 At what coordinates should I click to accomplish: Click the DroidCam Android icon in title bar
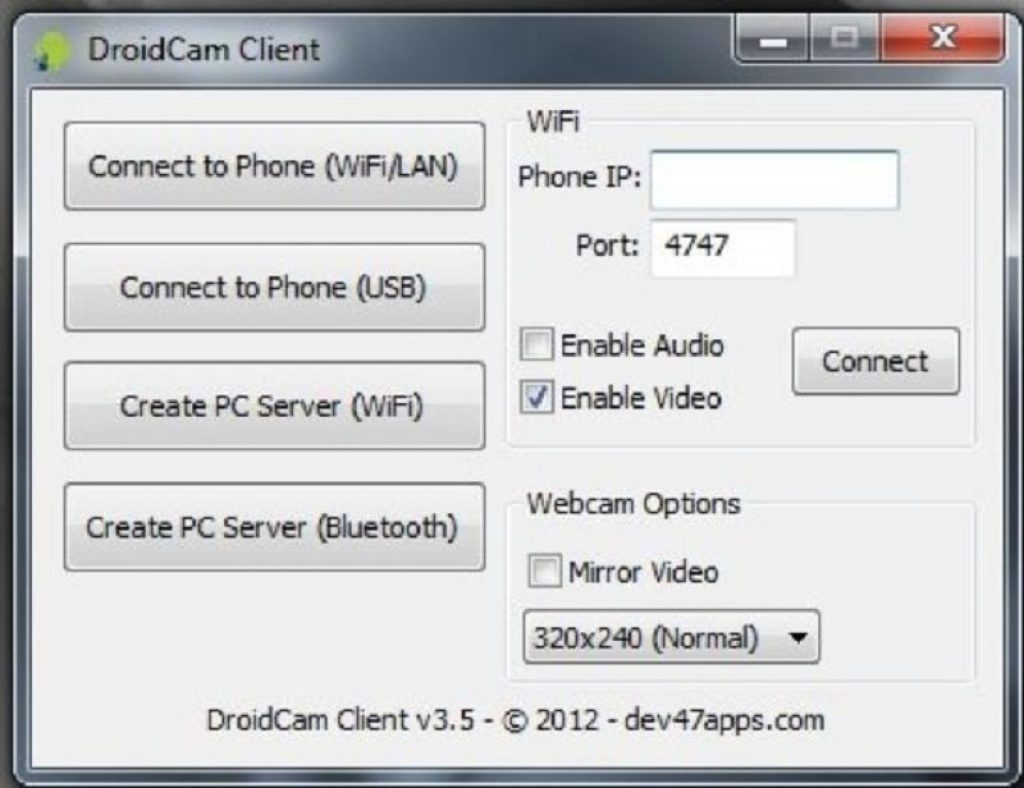click(x=53, y=51)
